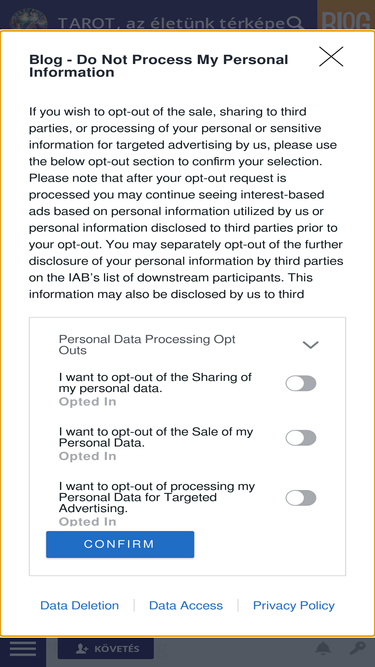The width and height of the screenshot is (375, 667).
Task: Click the Personal Data Processing Opt Outs heading
Action: click(147, 345)
